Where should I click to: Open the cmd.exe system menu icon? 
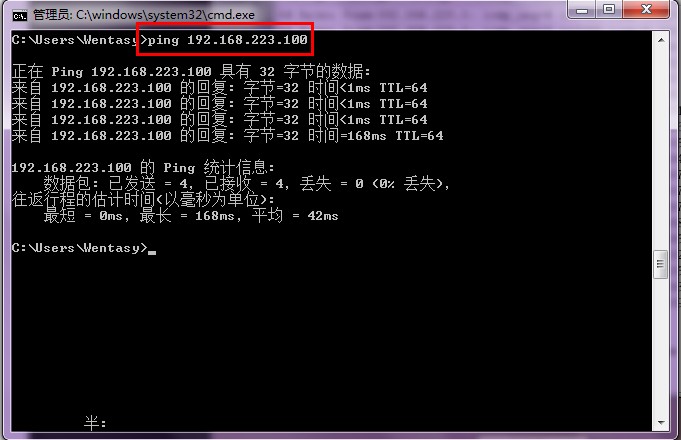pyautogui.click(x=20, y=16)
